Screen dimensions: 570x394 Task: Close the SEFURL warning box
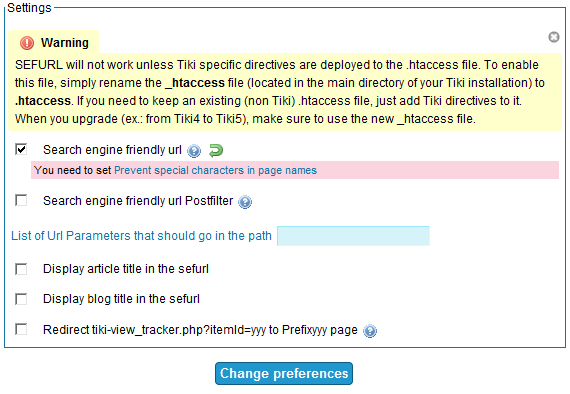[554, 37]
